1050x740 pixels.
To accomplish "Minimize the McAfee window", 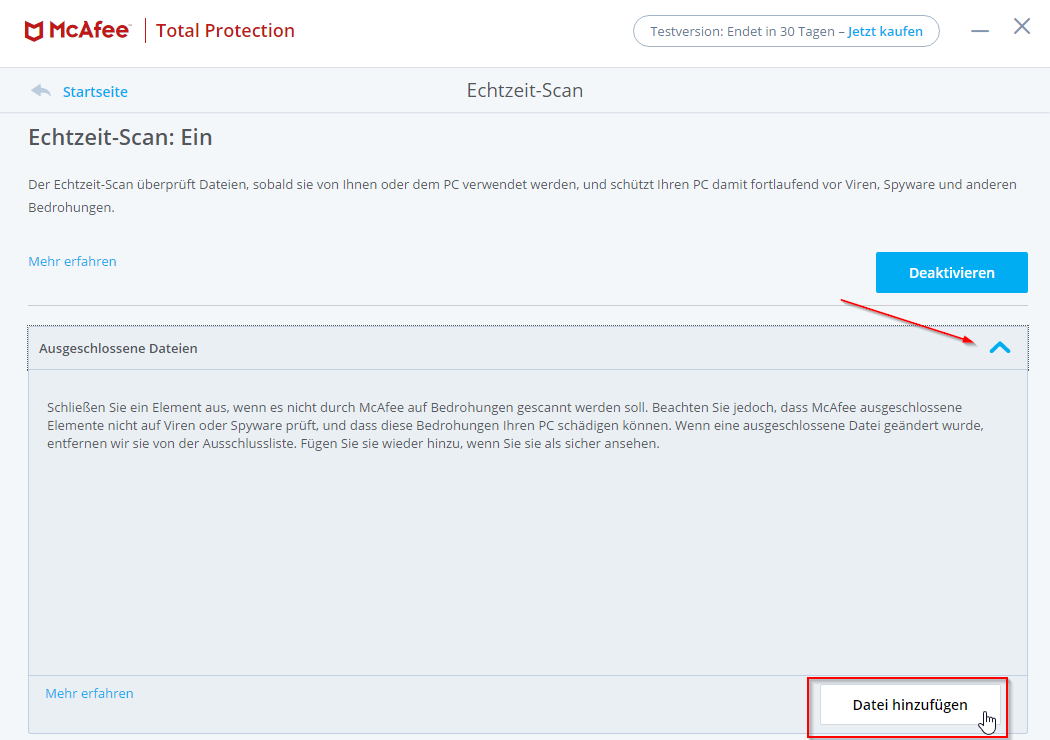I will [980, 31].
